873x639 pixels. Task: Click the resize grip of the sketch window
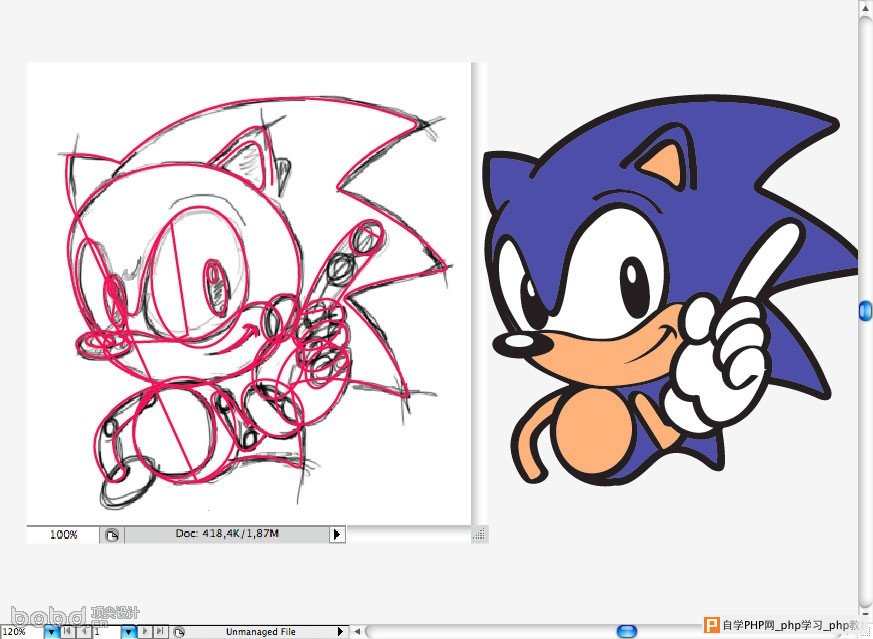pyautogui.click(x=479, y=535)
